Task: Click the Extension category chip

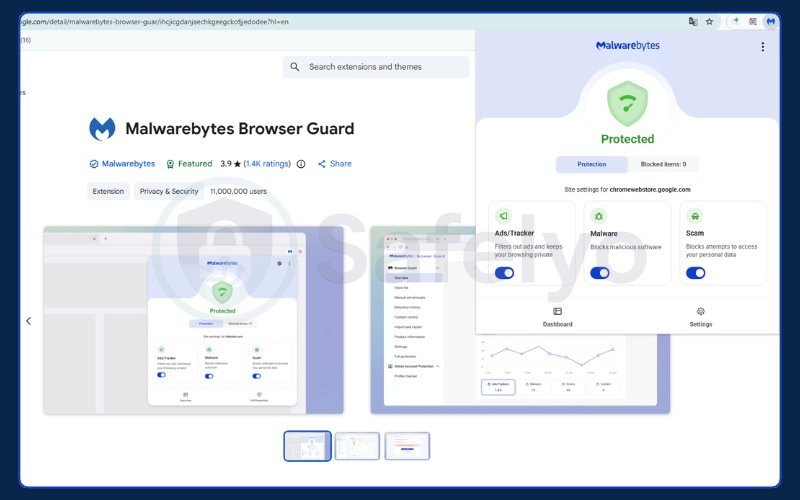Action: [108, 191]
